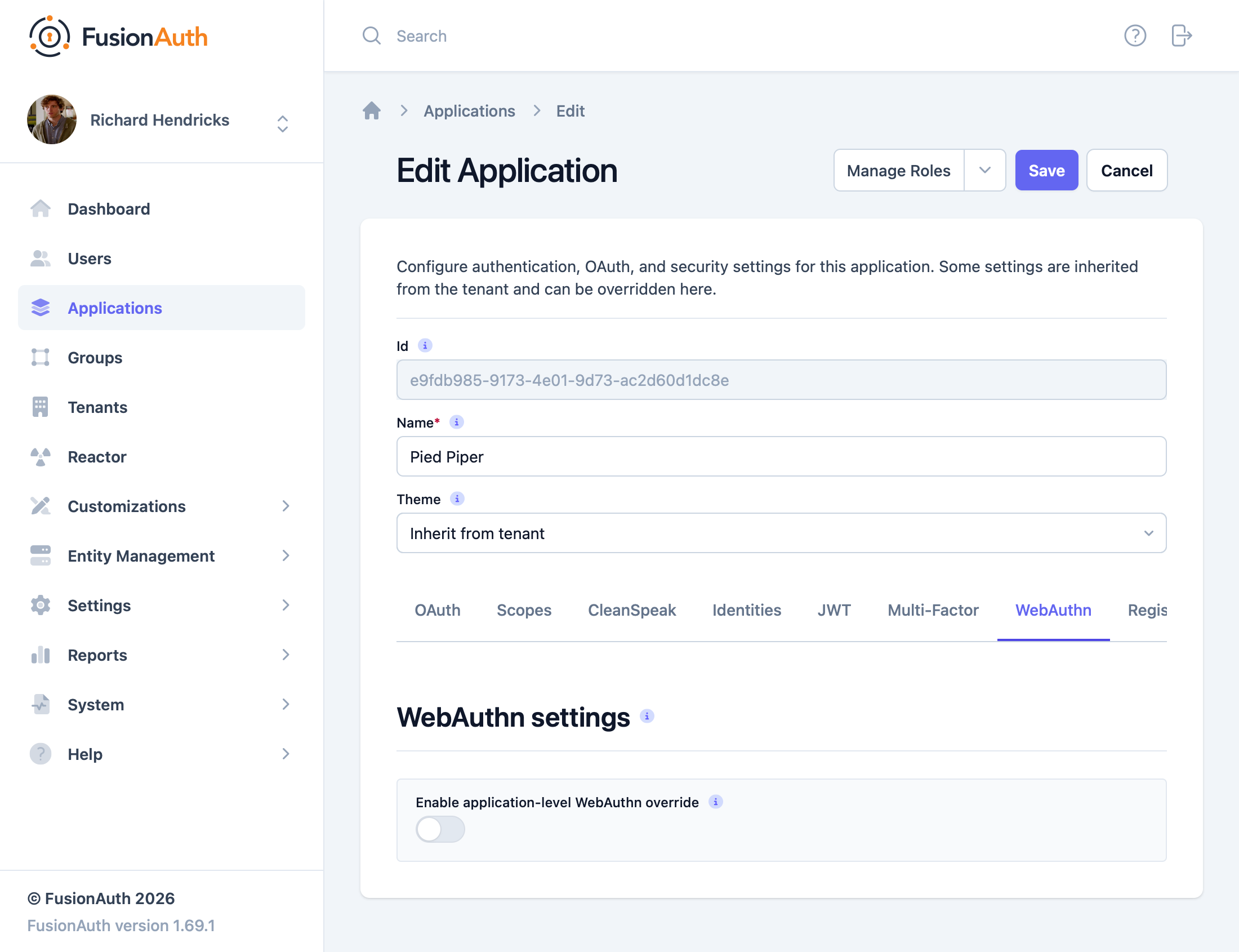Screen dimensions: 1239x952
Task: Open Dashboard in the sidebar
Action: click(x=162, y=208)
